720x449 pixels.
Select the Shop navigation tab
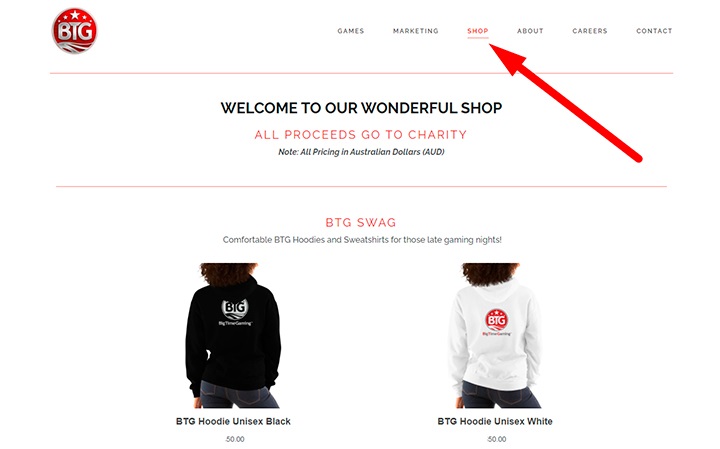coord(478,31)
